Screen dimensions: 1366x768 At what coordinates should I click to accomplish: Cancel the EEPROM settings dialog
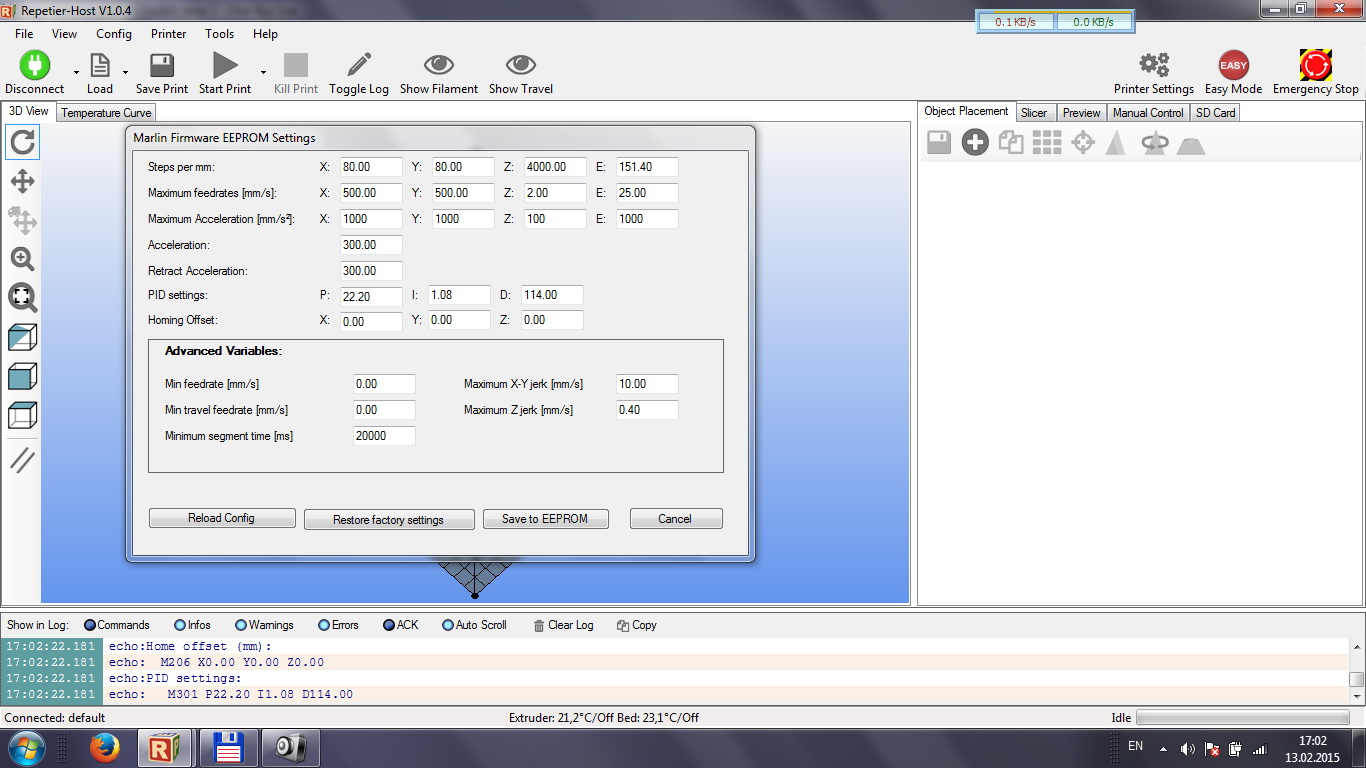click(x=675, y=519)
